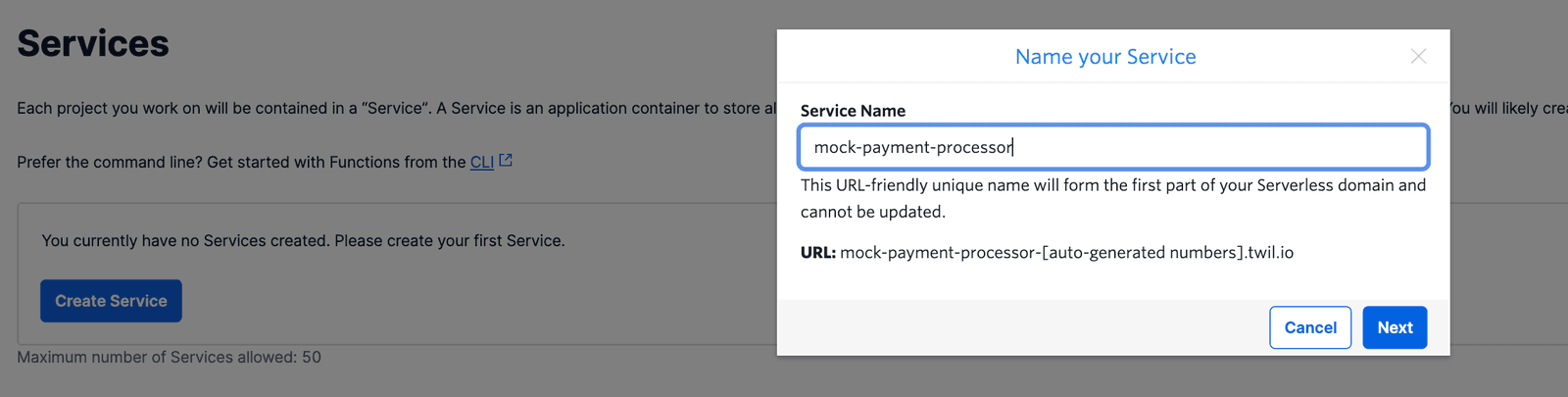This screenshot has height=397, width=1568.
Task: Click the Maximum number of Services allowed text
Action: 169,358
